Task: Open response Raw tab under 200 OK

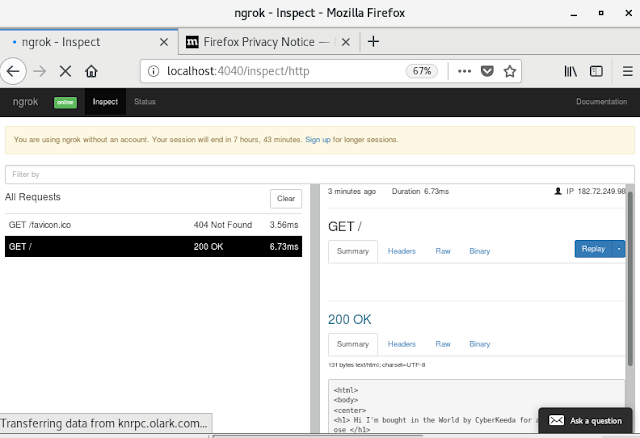Action: pyautogui.click(x=443, y=345)
